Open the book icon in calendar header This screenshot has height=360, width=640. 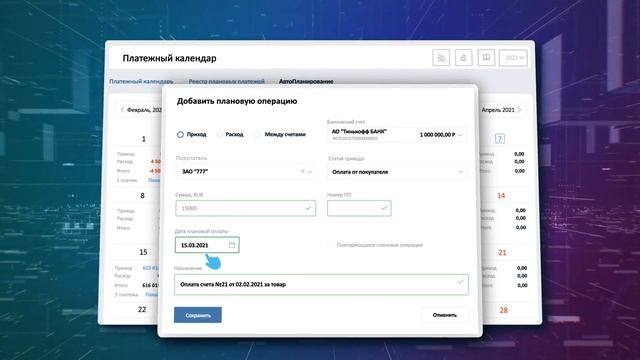pyautogui.click(x=486, y=58)
